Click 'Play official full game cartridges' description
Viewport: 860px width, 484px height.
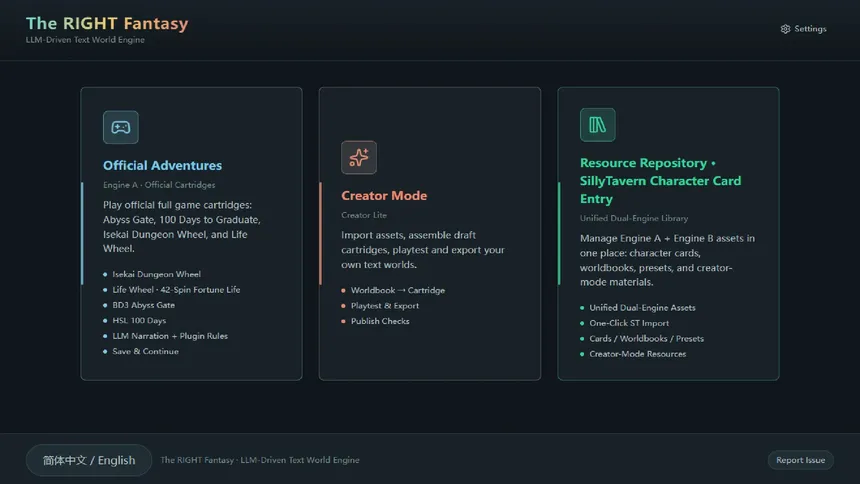pos(182,227)
